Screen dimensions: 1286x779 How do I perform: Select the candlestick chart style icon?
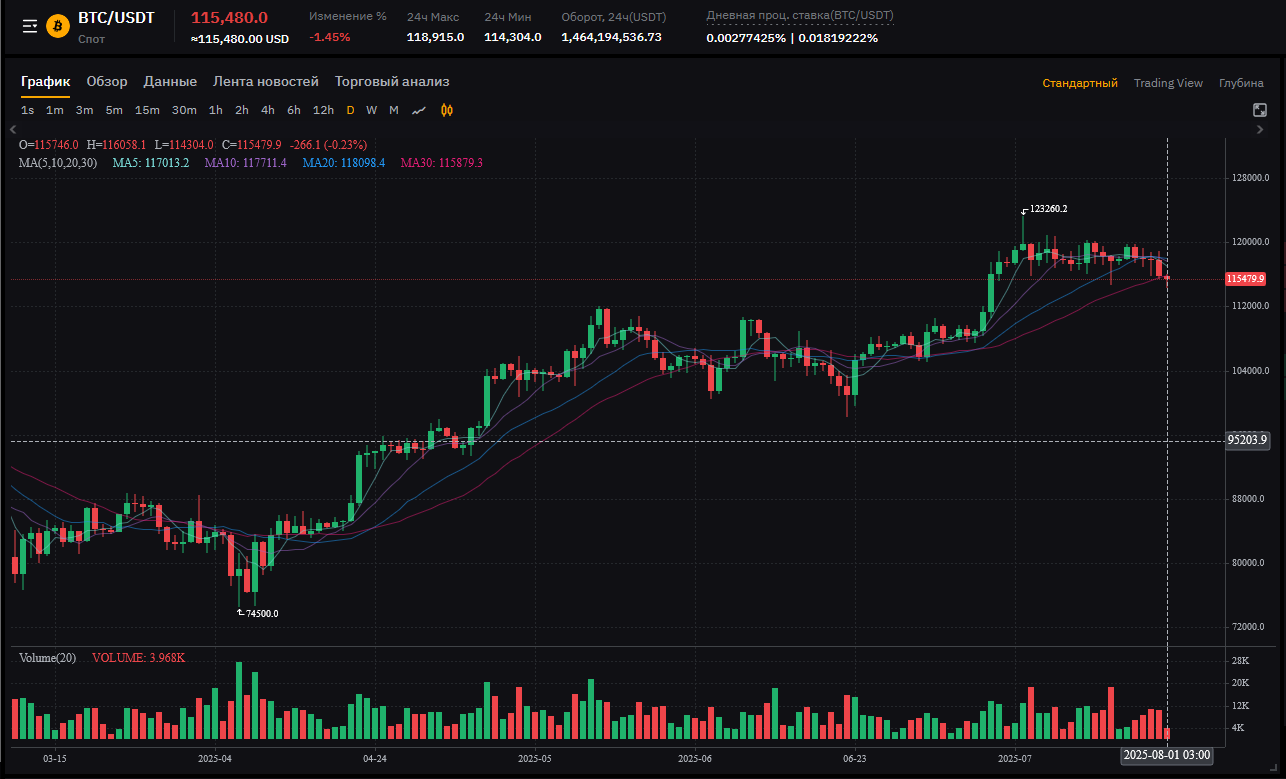point(447,110)
